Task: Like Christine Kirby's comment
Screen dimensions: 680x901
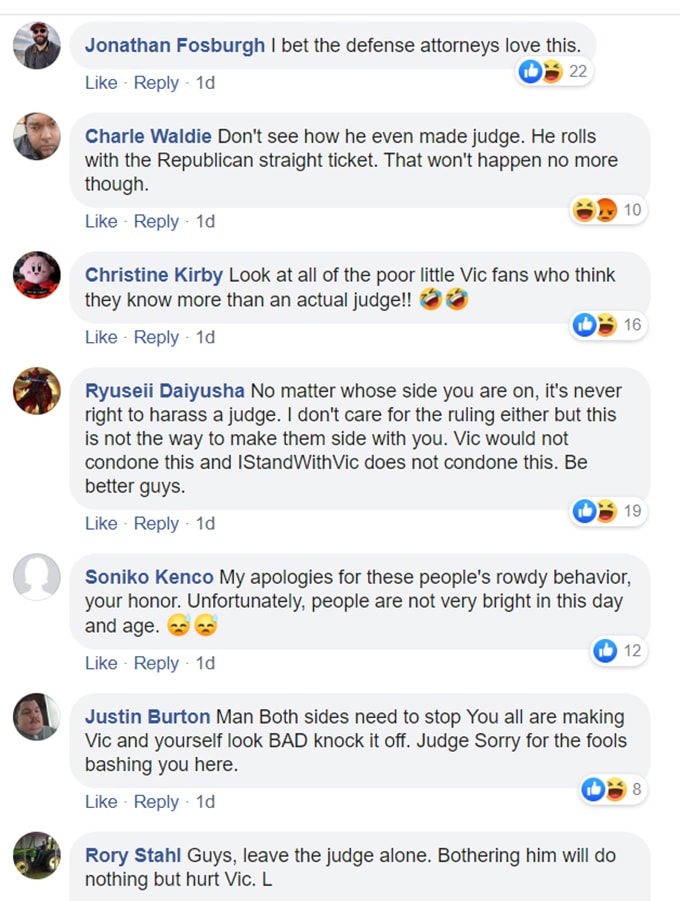Action: (101, 337)
